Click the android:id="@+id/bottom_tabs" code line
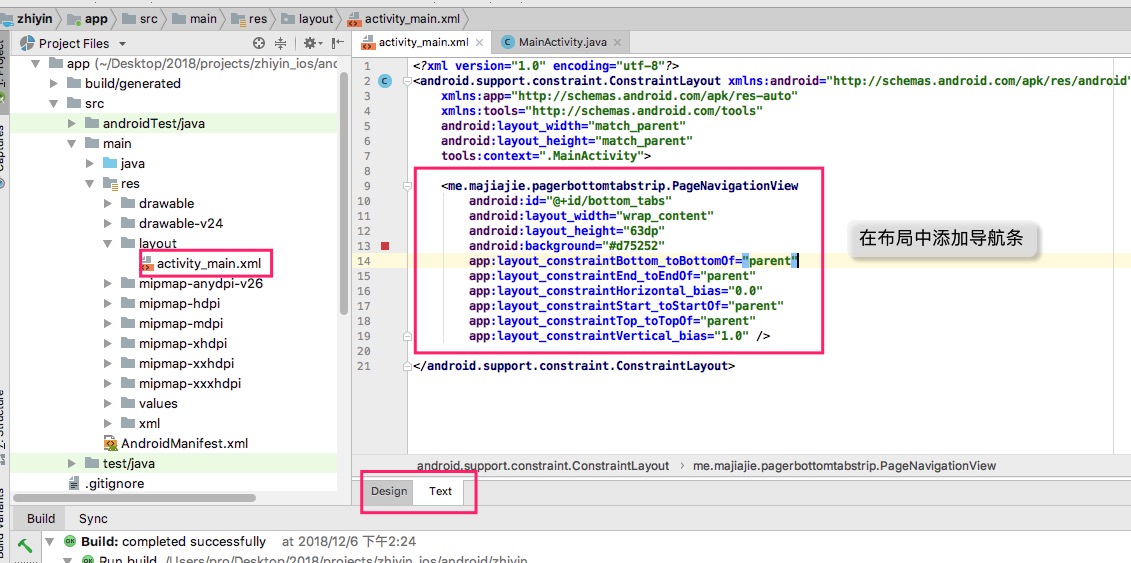Screen dimensions: 1131x563 (x=570, y=200)
